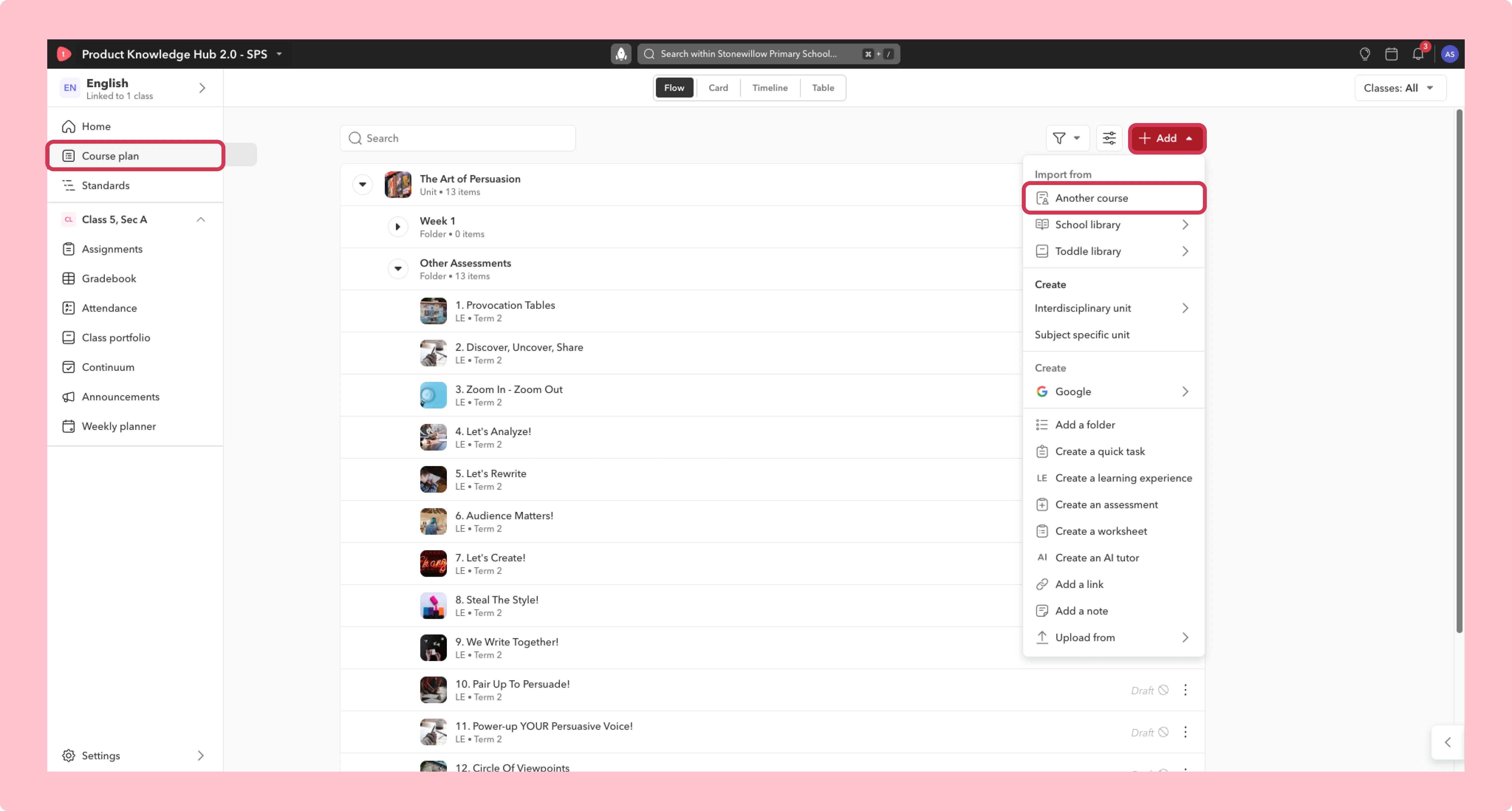Collapse the Class 5, Sec A section
This screenshot has height=811, width=1512.
point(201,219)
